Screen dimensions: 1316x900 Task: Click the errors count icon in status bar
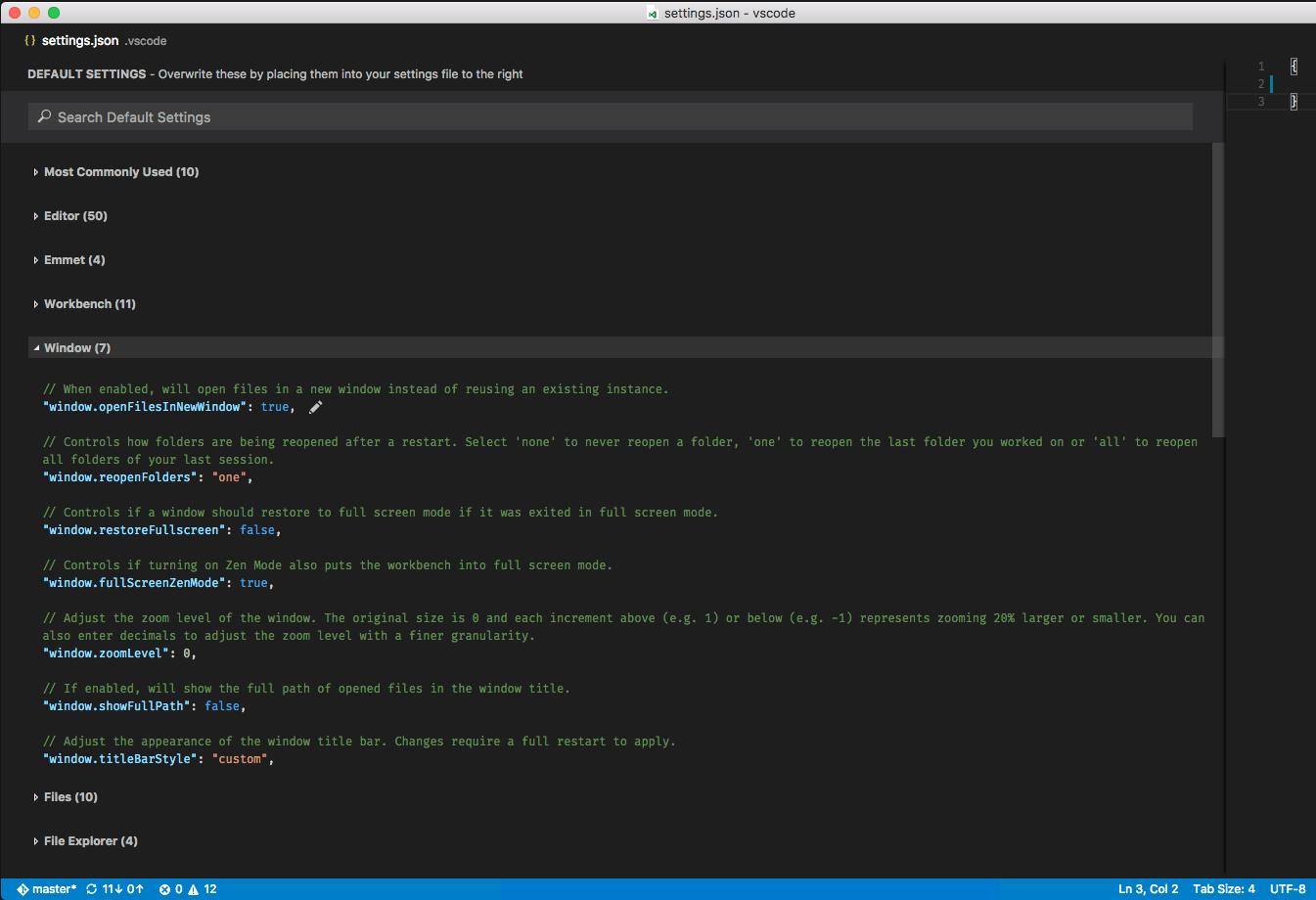pyautogui.click(x=164, y=889)
